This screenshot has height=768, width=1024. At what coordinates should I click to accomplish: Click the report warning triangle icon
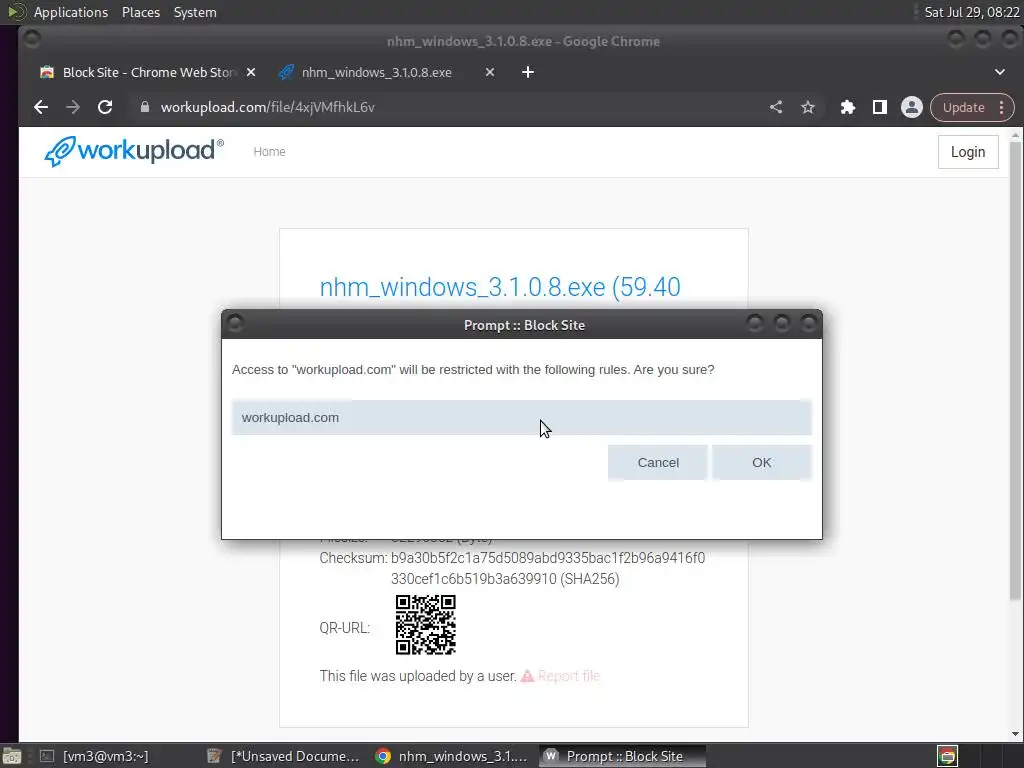point(527,676)
